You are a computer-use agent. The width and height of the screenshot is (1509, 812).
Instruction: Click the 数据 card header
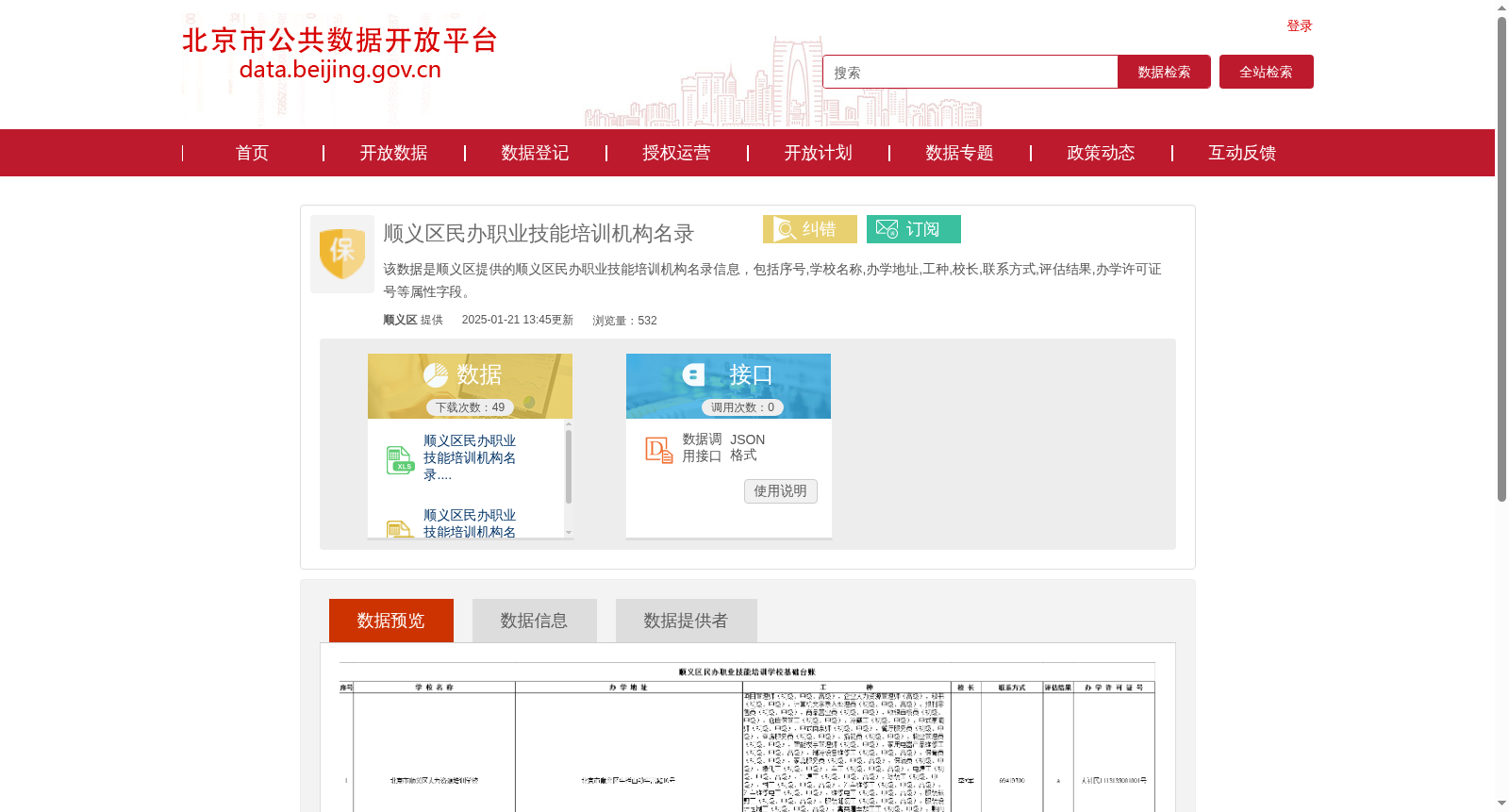[x=470, y=386]
